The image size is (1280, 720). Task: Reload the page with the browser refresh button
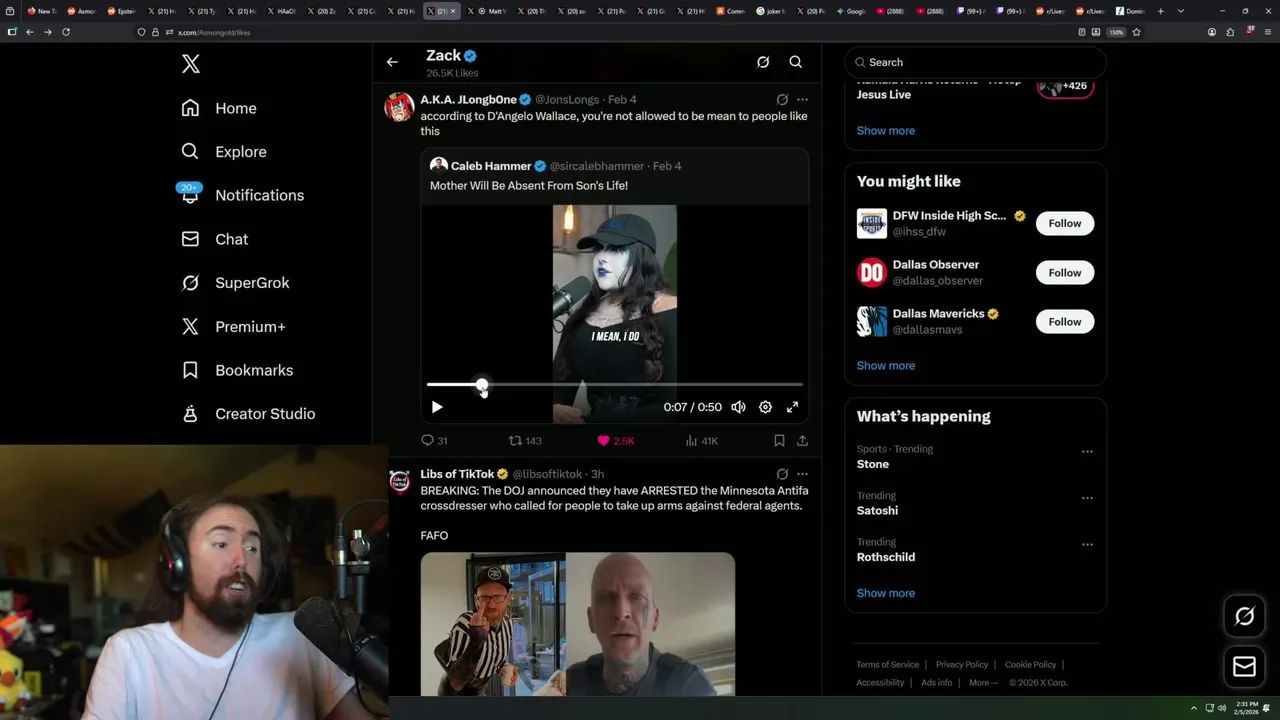tap(66, 32)
